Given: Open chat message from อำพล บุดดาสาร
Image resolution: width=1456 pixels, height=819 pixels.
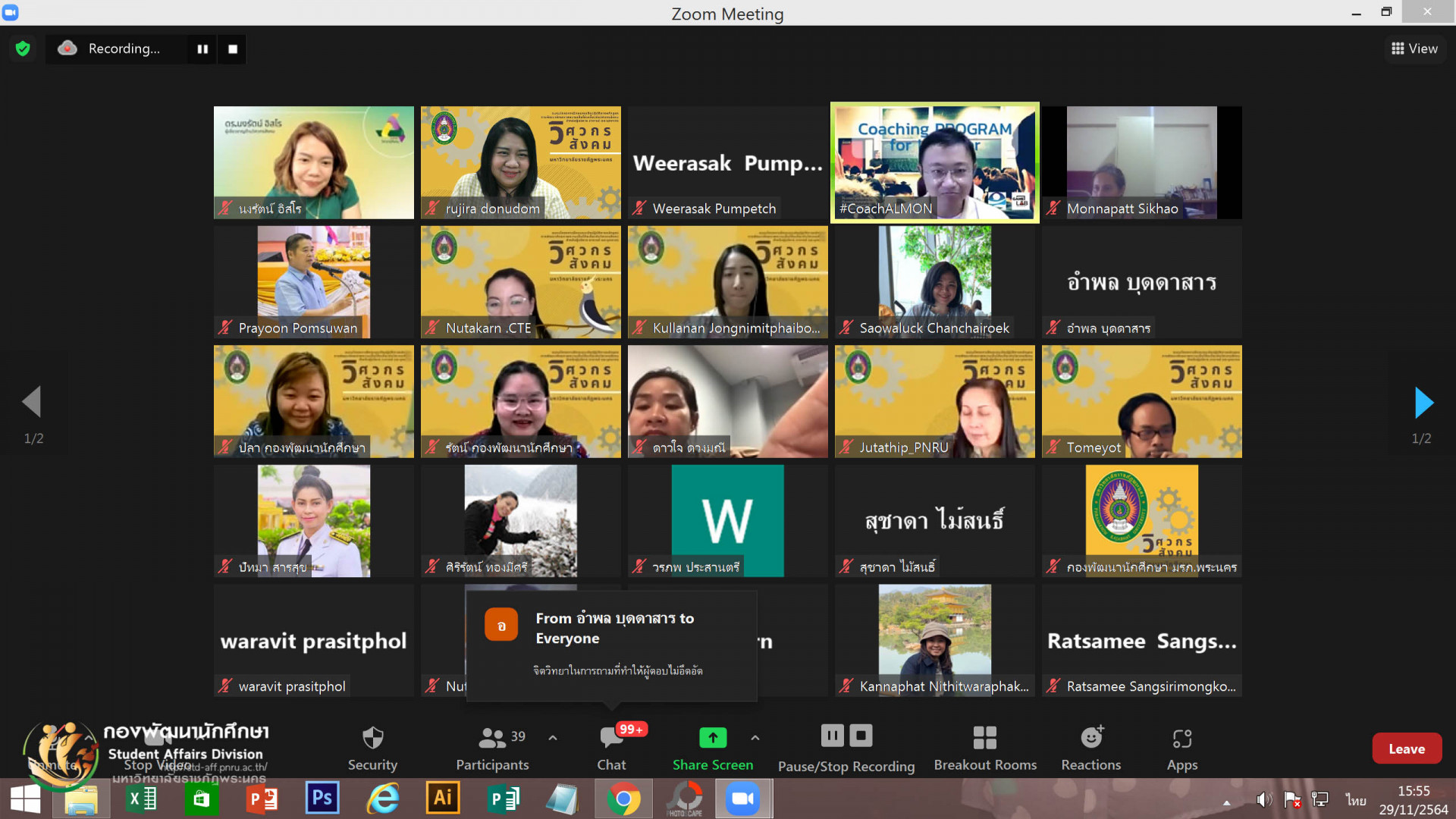Looking at the screenshot, I should 611,645.
